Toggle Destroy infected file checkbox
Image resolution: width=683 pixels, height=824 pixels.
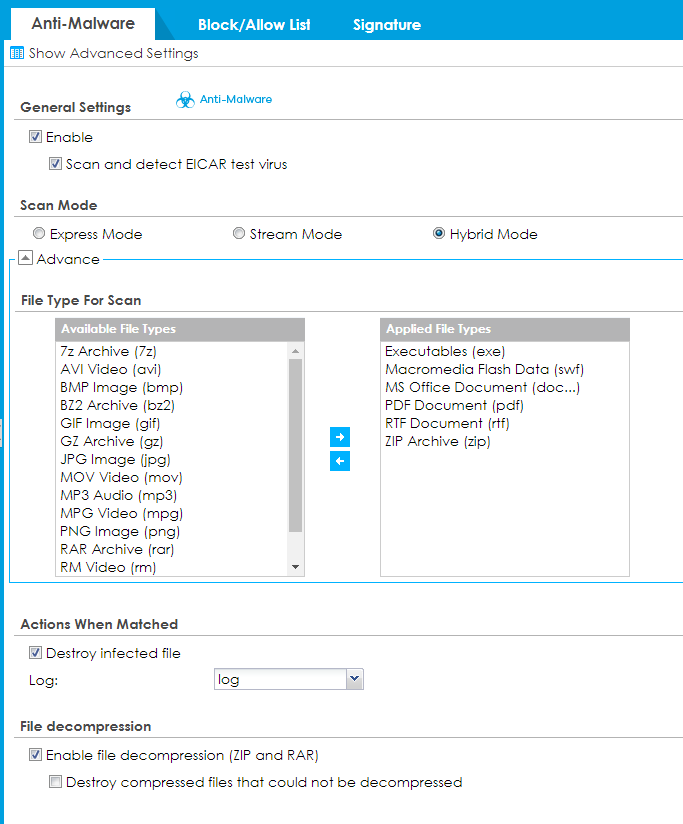36,653
